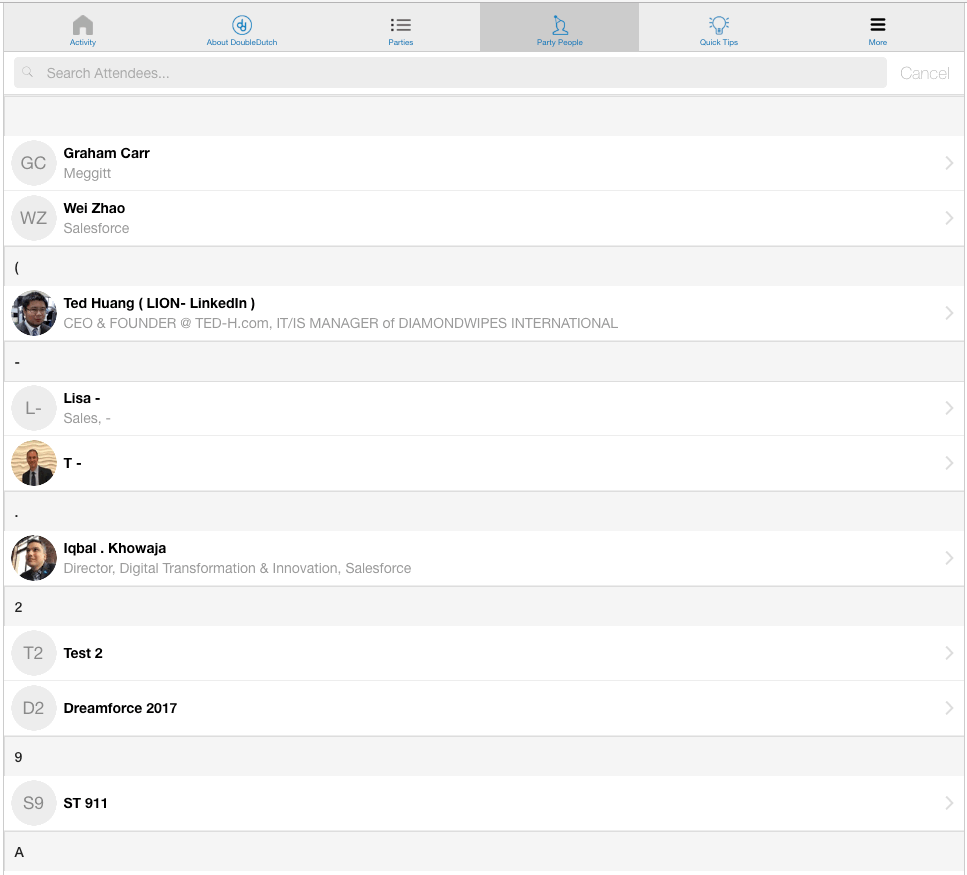Select the Party People icon
The height and width of the screenshot is (875, 967).
point(559,25)
